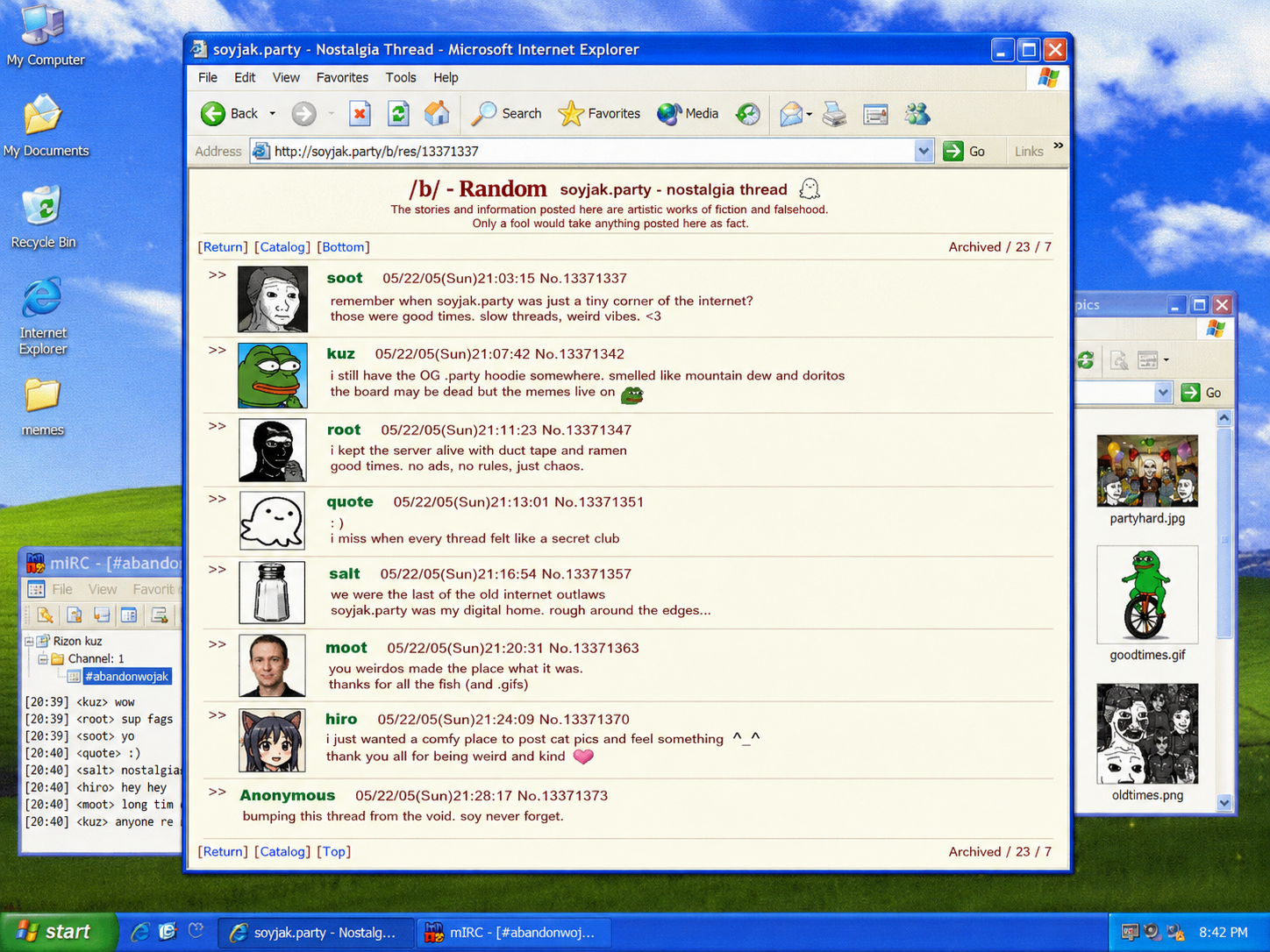1270x952 pixels.
Task: Click the Bottom link on the thread page
Action: pos(343,247)
